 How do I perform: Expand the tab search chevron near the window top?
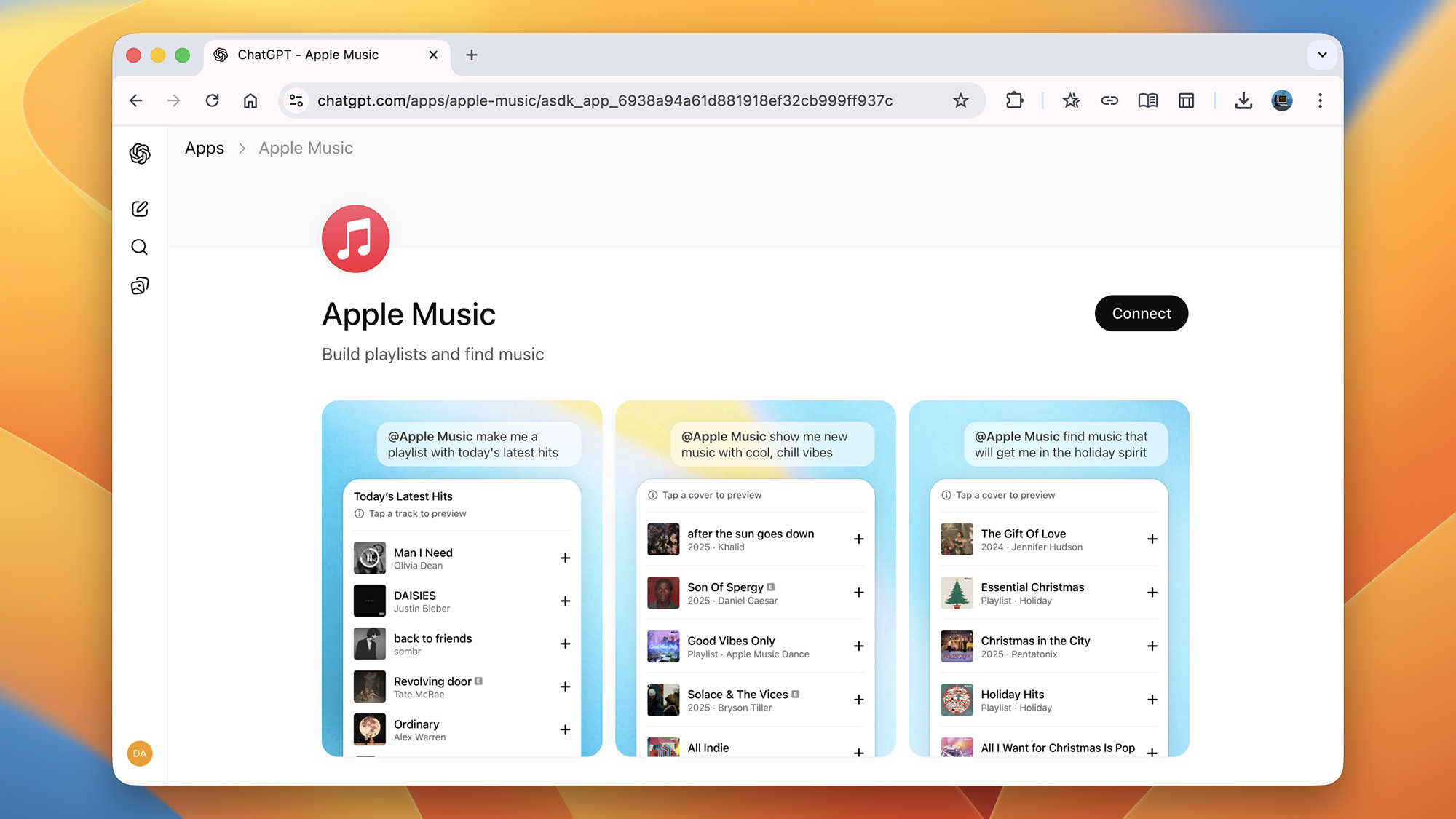1322,55
